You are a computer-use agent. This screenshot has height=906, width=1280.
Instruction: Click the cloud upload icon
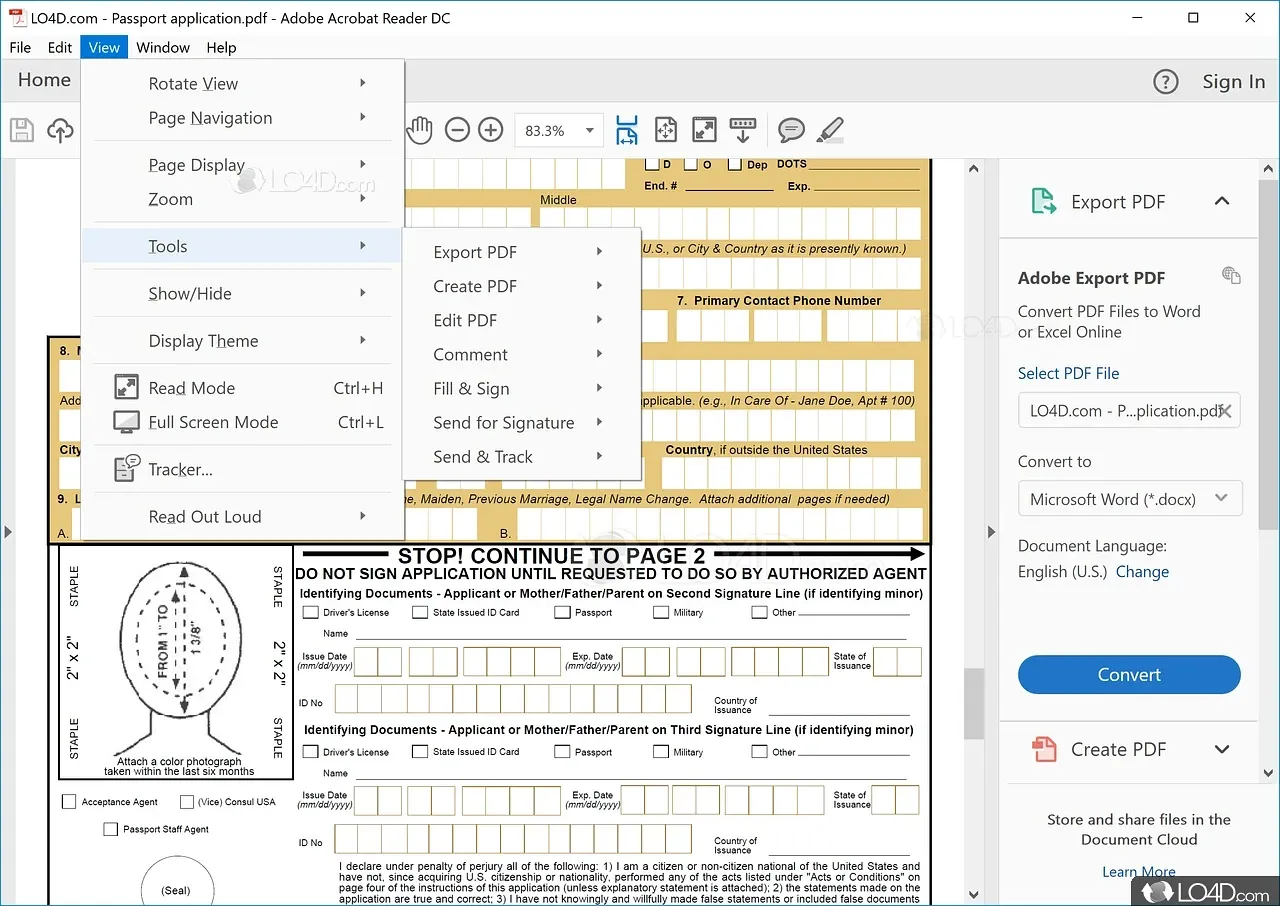[x=61, y=130]
